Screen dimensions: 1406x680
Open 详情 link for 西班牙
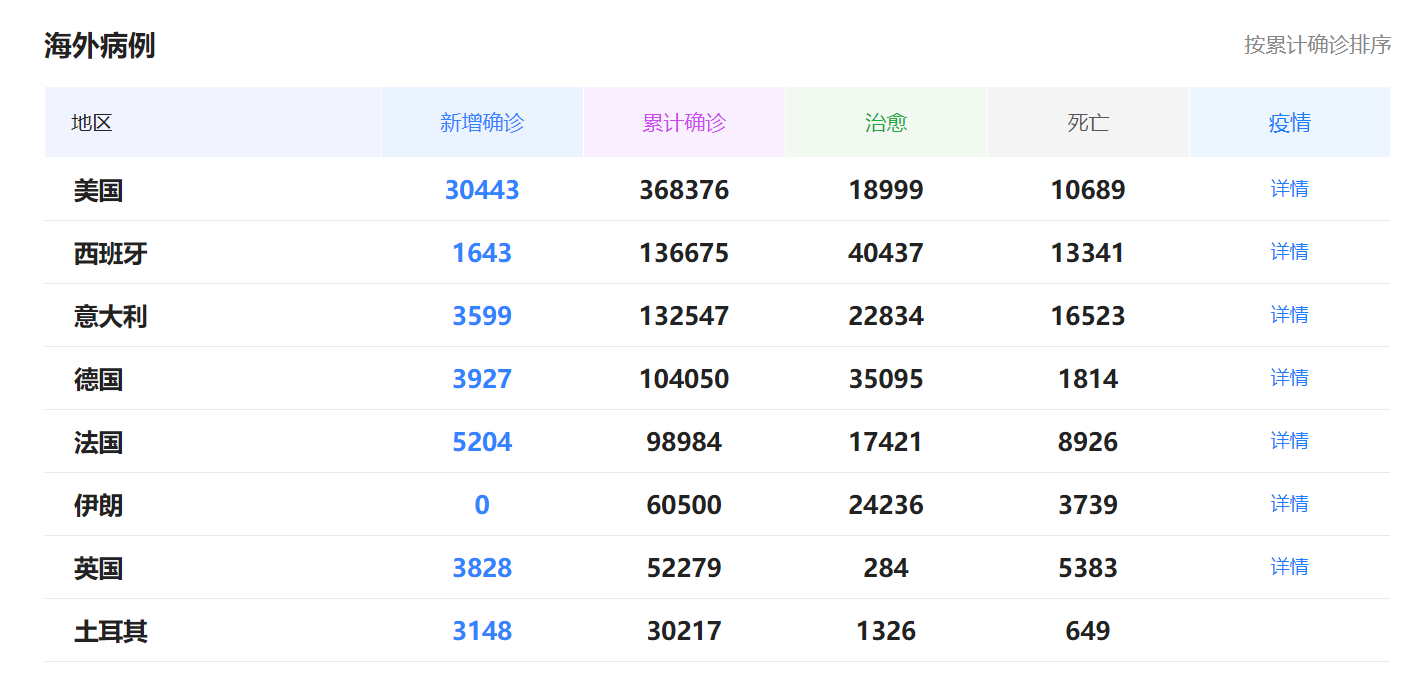click(1289, 252)
